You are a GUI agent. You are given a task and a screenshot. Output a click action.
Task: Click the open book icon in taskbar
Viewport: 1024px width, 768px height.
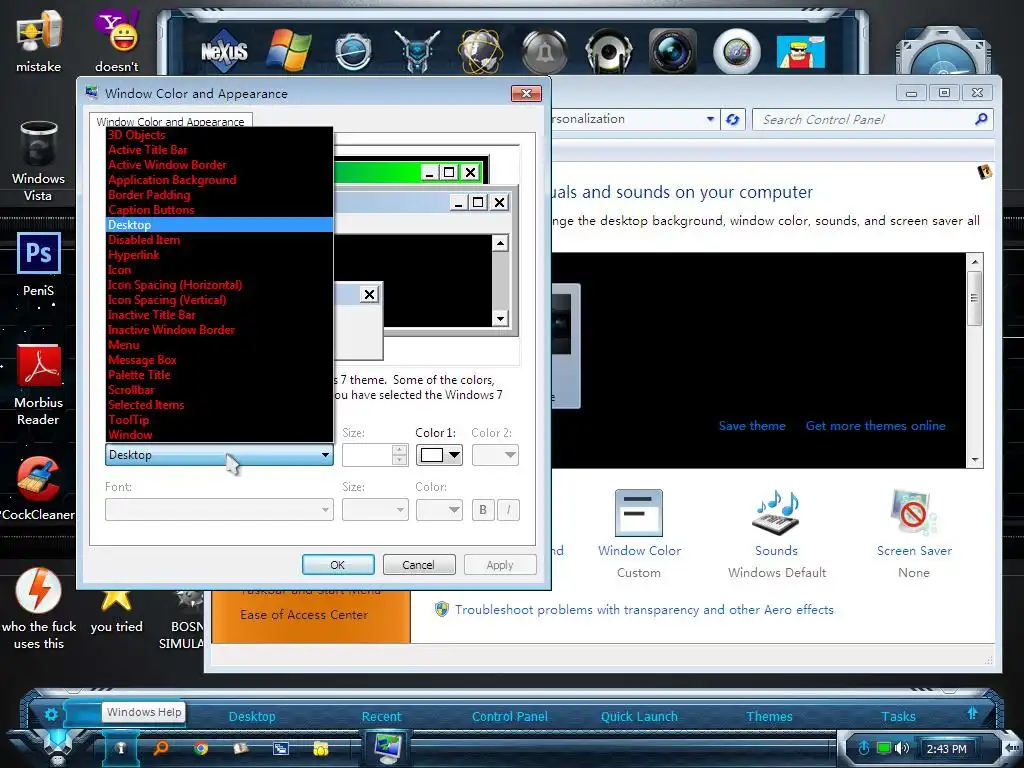241,748
